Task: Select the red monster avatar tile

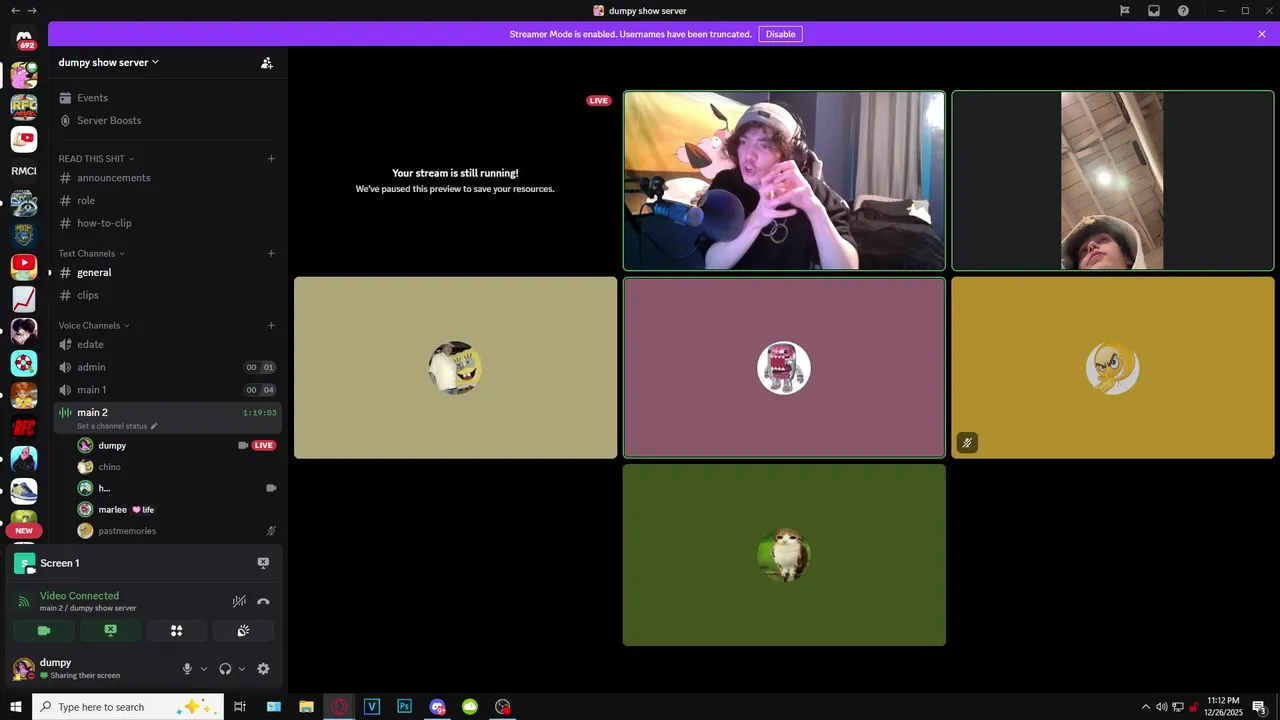Action: [784, 368]
